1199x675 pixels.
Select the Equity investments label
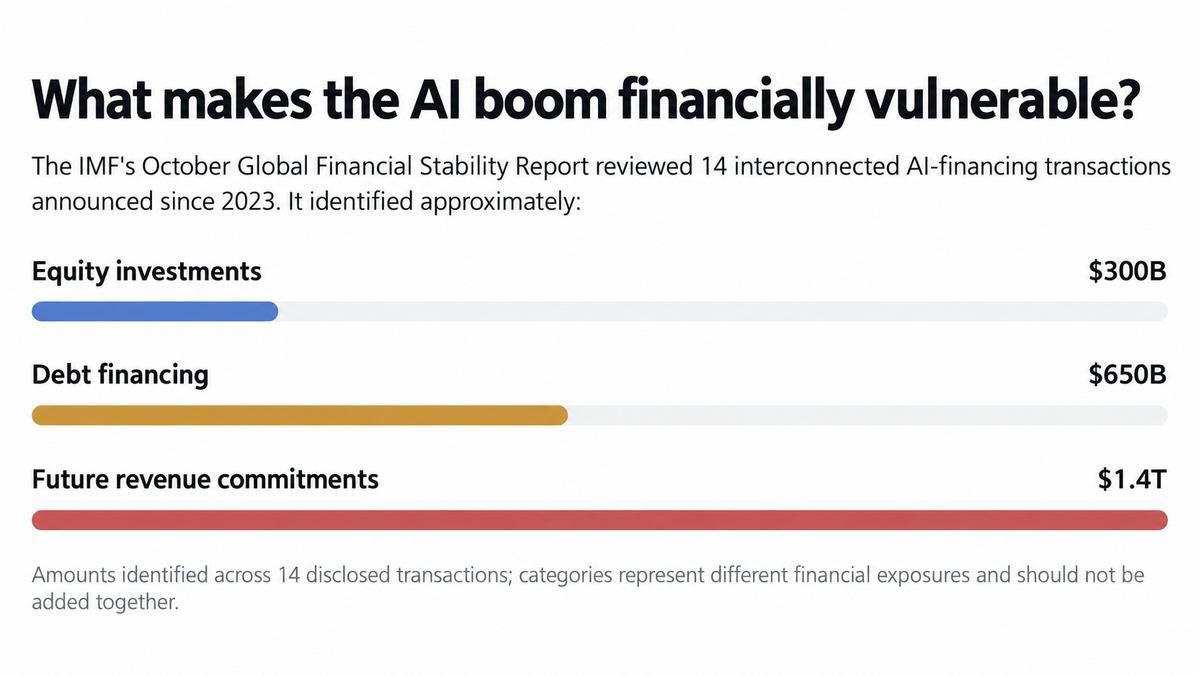[147, 272]
